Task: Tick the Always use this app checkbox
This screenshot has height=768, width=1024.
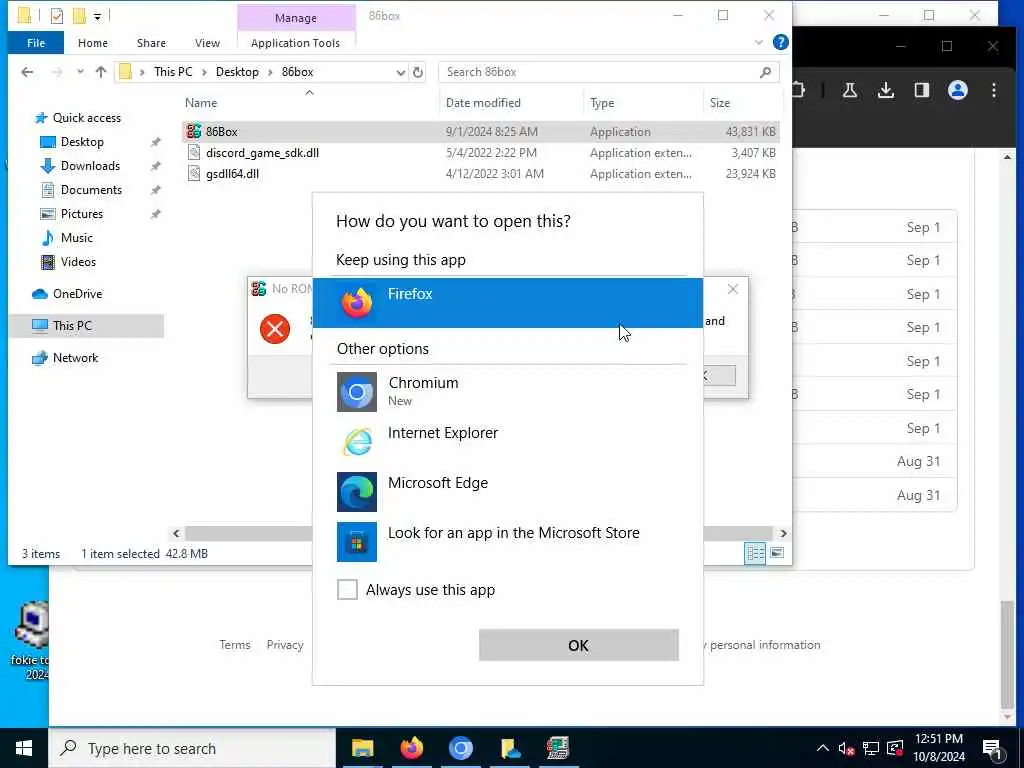Action: [x=347, y=590]
